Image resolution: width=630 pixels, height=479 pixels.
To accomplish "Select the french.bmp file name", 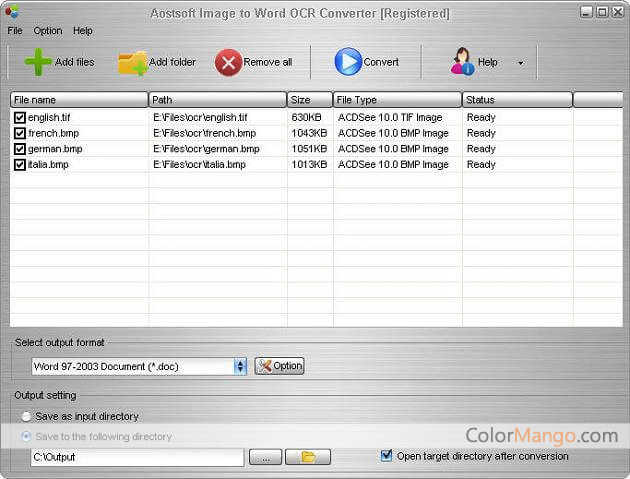I will [53, 133].
